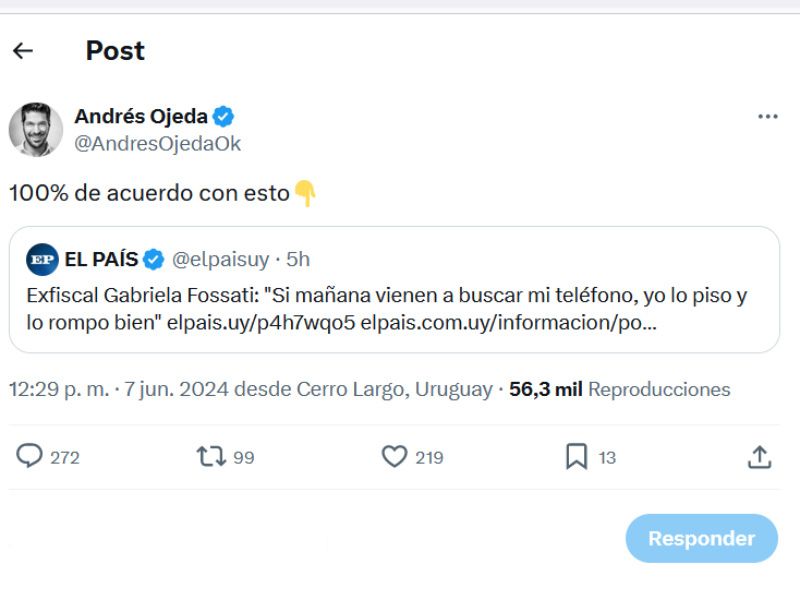
Task: Click the EL PAÍS verified checkmark
Action: [151, 257]
